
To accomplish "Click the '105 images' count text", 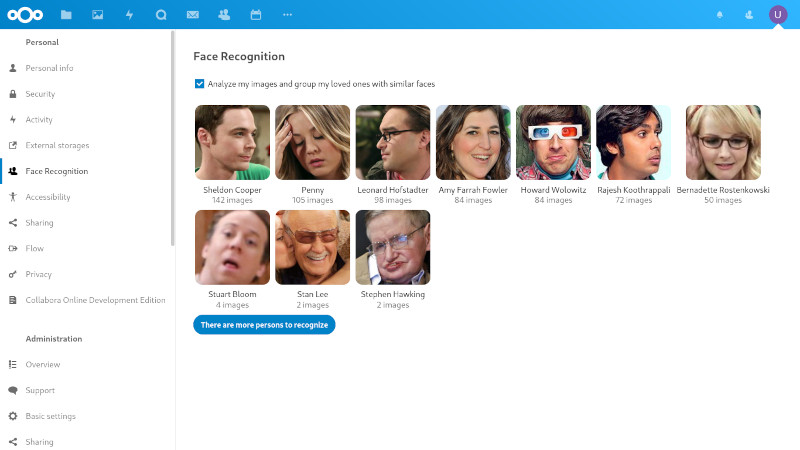I will (312, 200).
